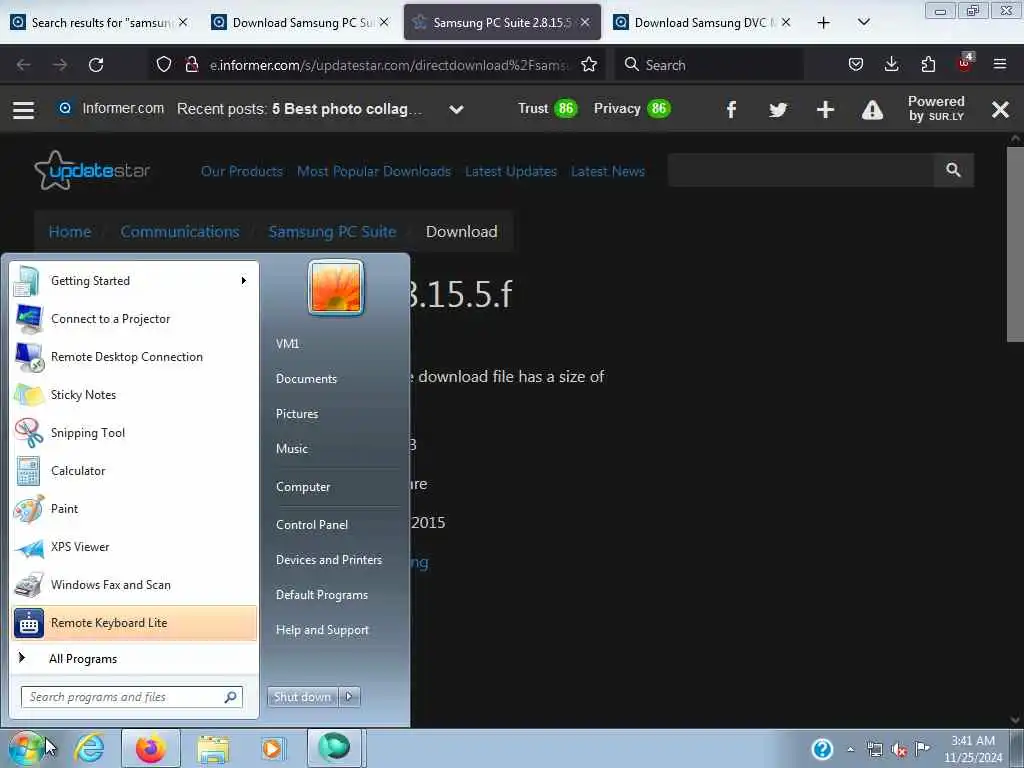
Task: Open Windows Fax and Scan
Action: [134, 584]
